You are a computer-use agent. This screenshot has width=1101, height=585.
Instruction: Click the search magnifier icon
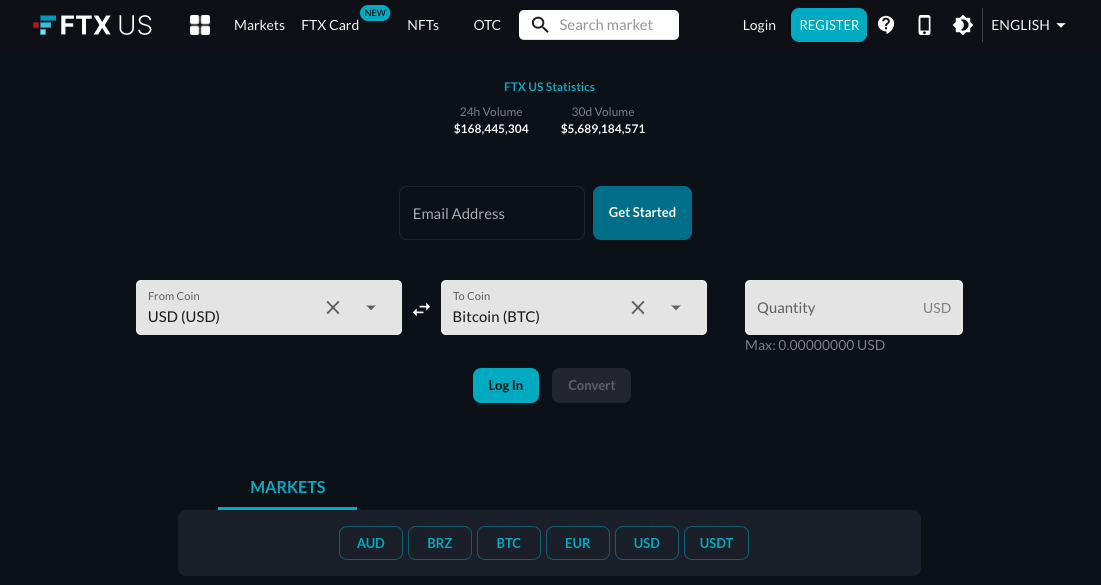coord(539,24)
